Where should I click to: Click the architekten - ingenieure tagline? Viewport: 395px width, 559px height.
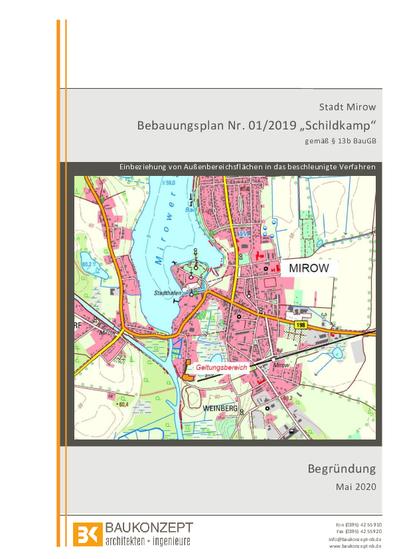pyautogui.click(x=148, y=540)
